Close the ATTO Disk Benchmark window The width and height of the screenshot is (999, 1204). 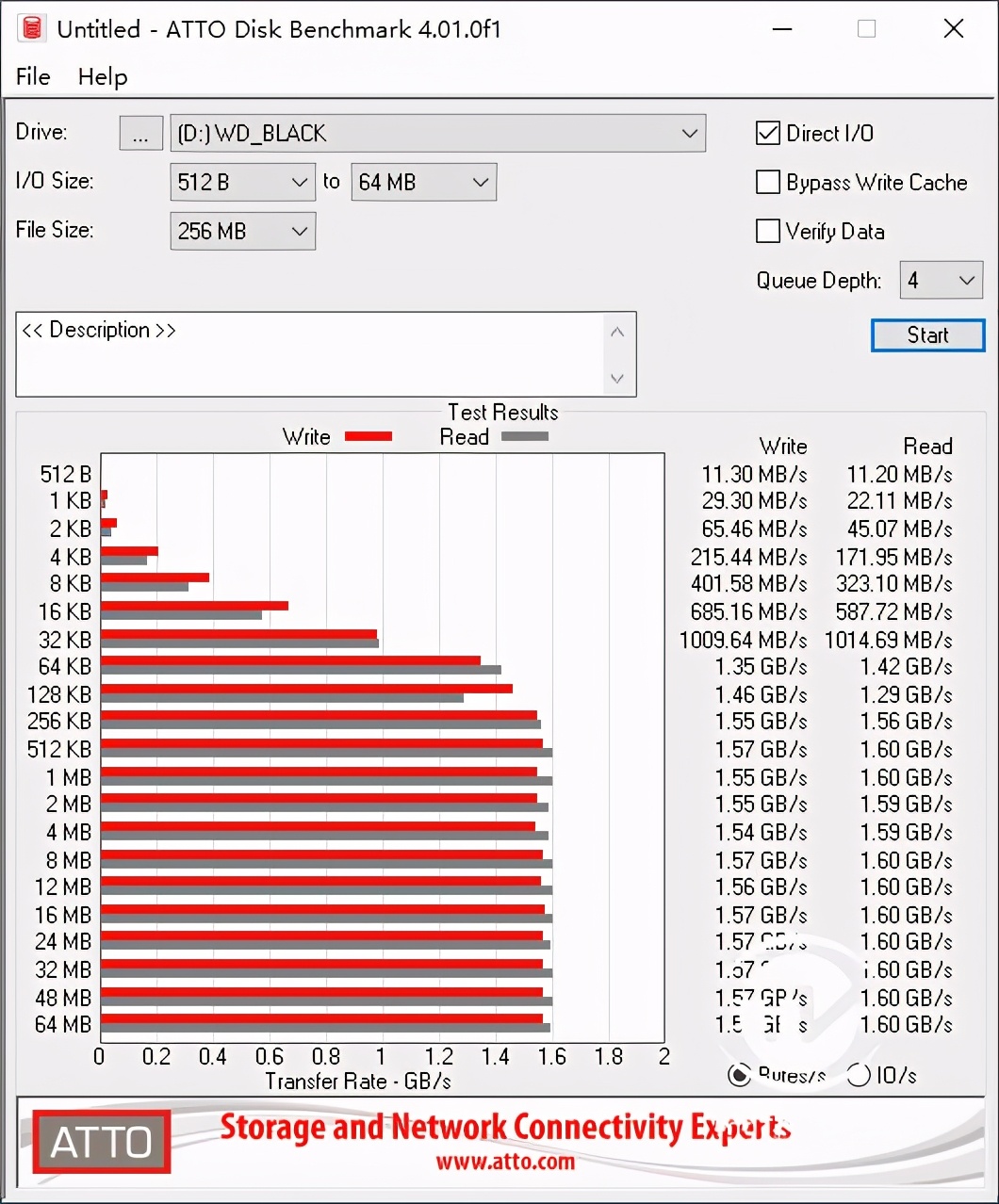coord(954,28)
